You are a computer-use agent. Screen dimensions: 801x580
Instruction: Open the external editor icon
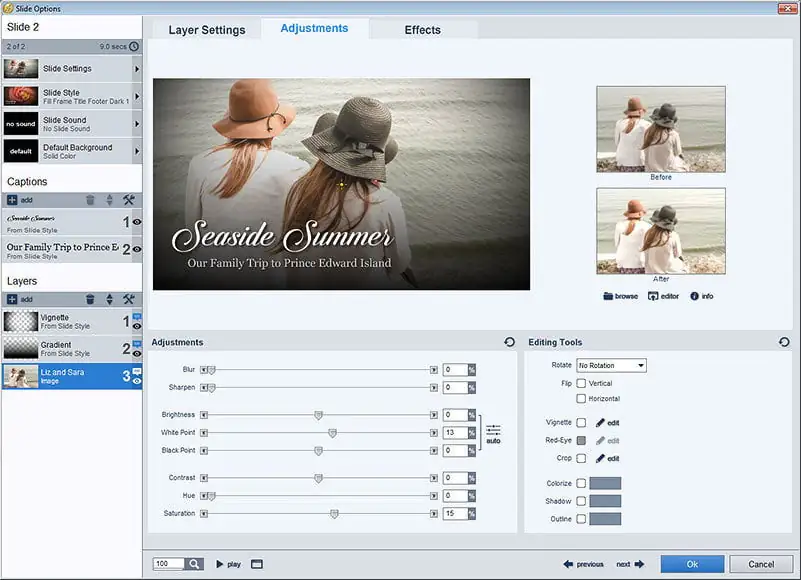click(654, 296)
